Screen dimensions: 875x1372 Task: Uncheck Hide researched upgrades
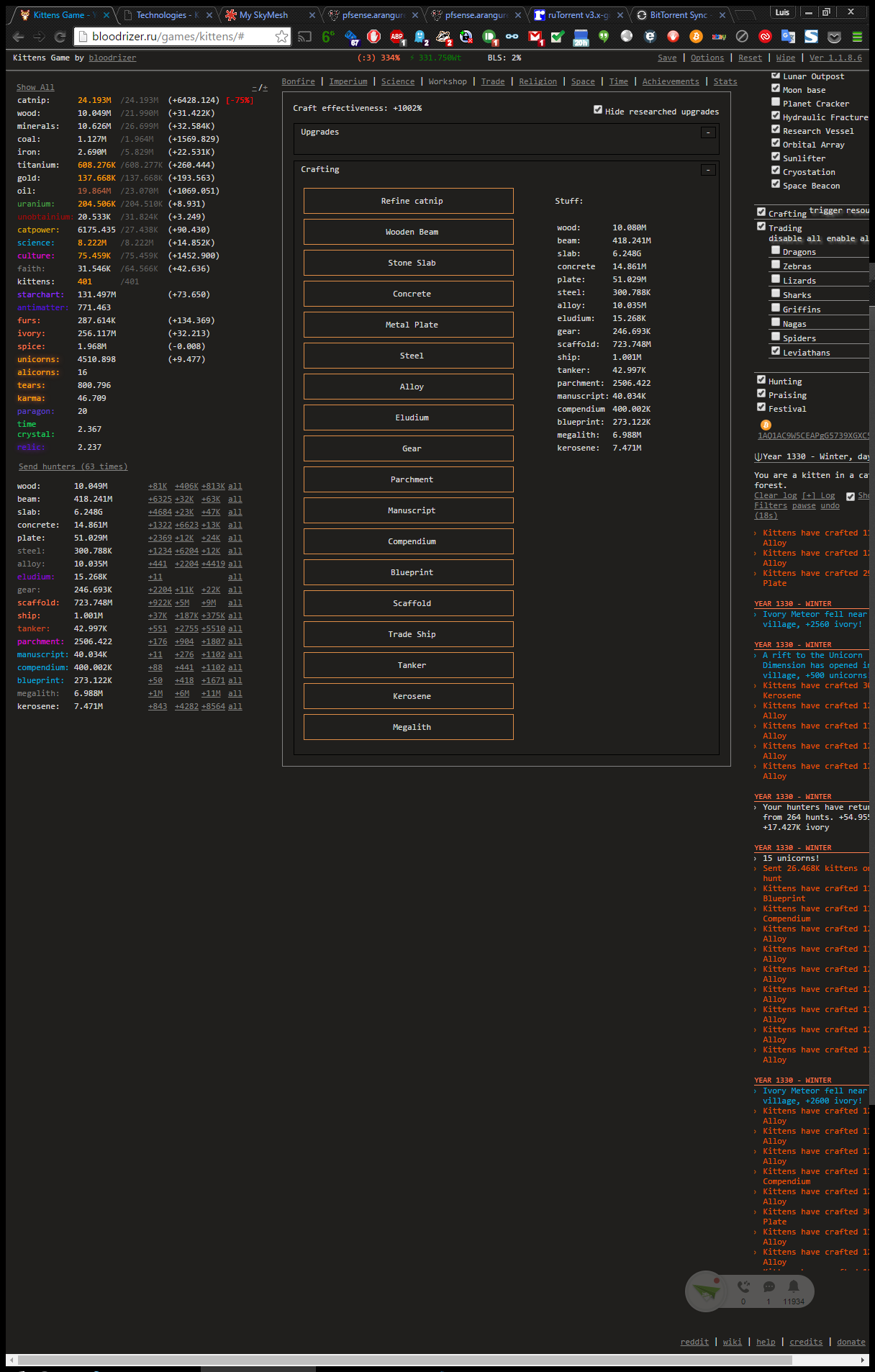(598, 110)
